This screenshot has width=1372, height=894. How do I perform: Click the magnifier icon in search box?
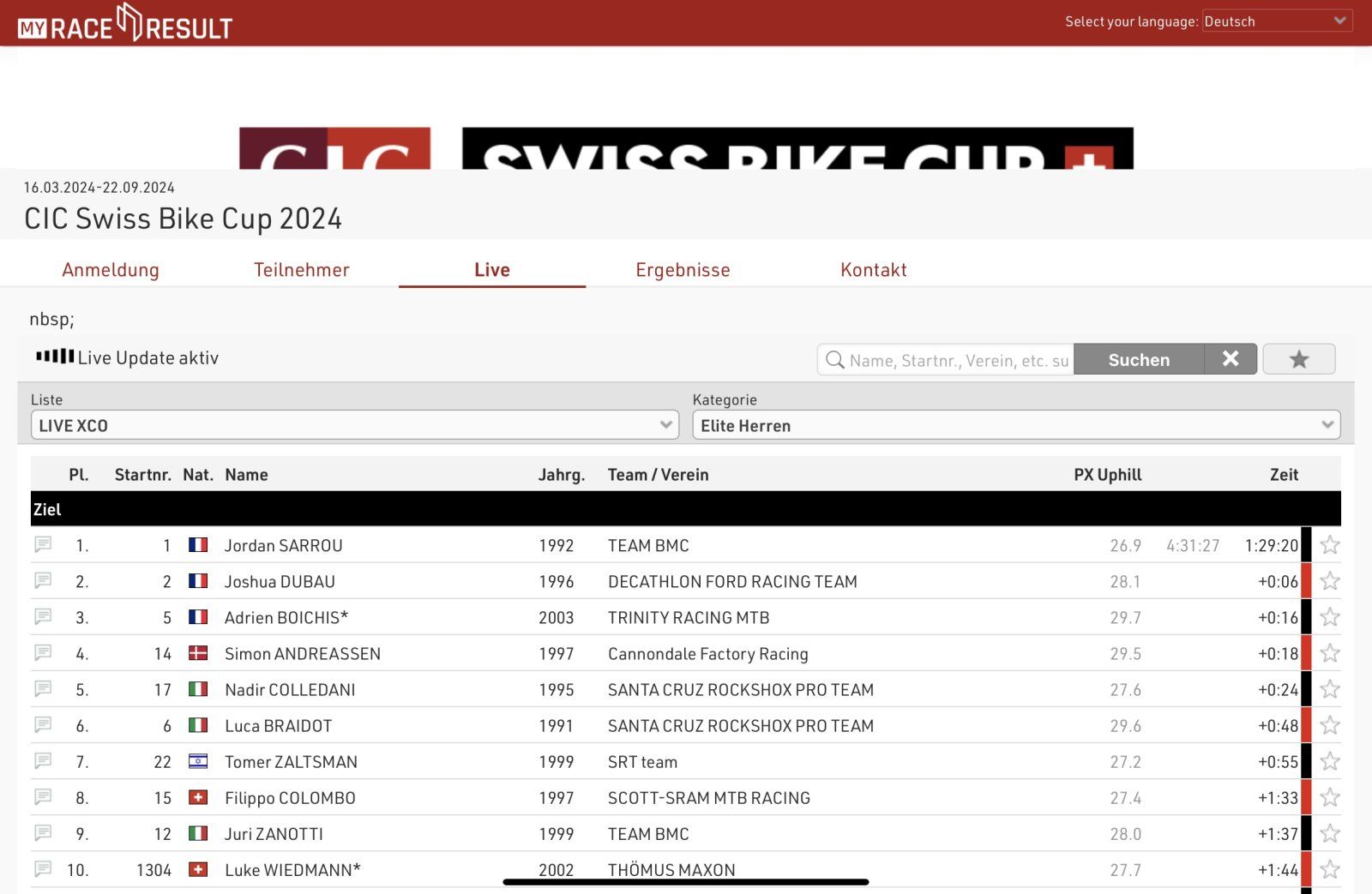(834, 360)
